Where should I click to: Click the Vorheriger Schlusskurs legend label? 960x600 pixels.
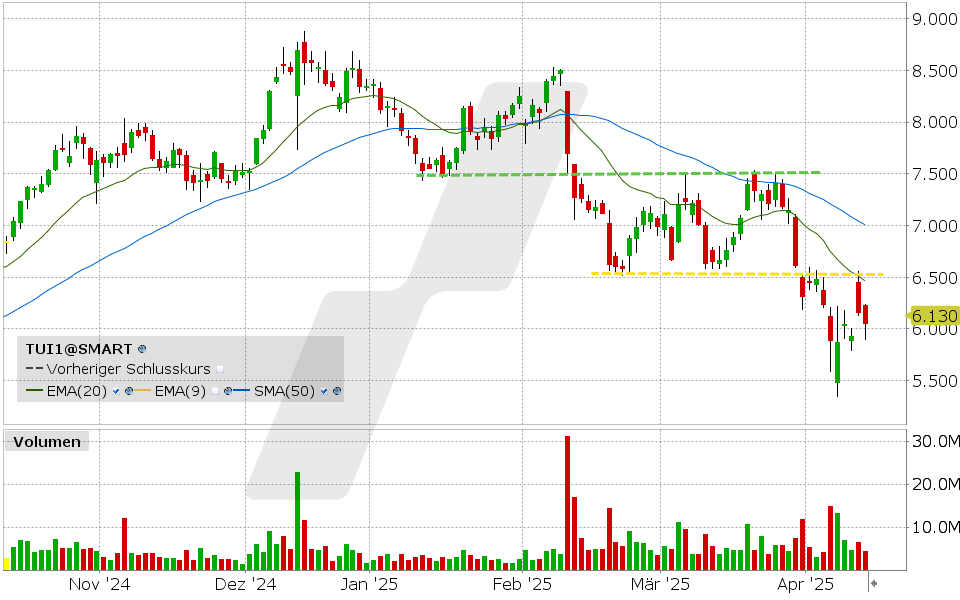coord(129,369)
